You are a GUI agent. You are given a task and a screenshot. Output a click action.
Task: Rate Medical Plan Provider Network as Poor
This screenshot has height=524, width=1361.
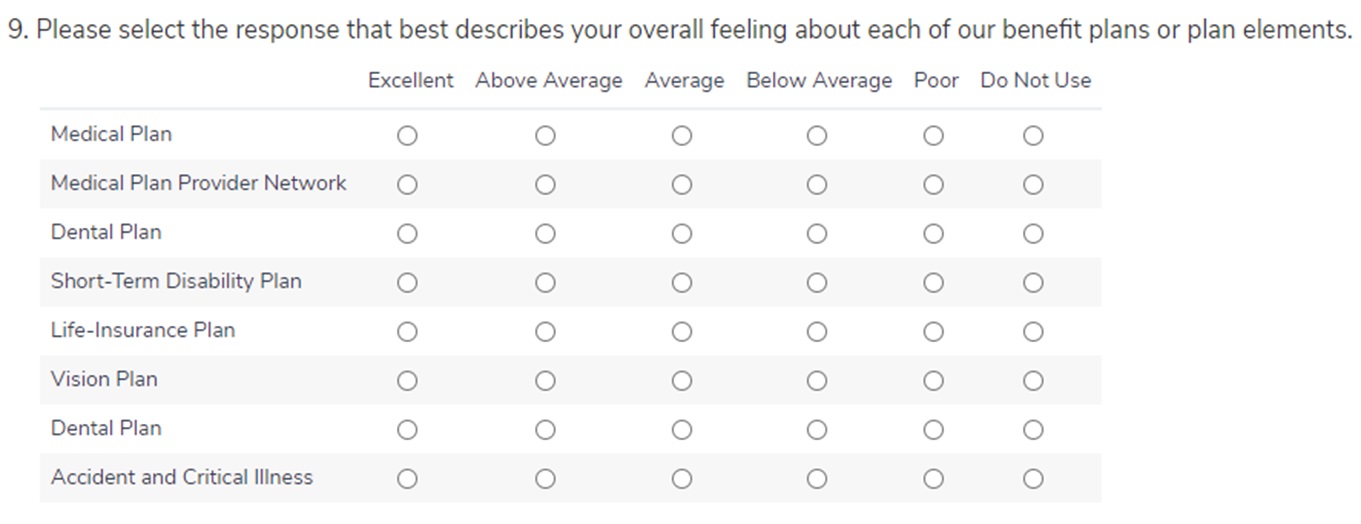click(933, 184)
